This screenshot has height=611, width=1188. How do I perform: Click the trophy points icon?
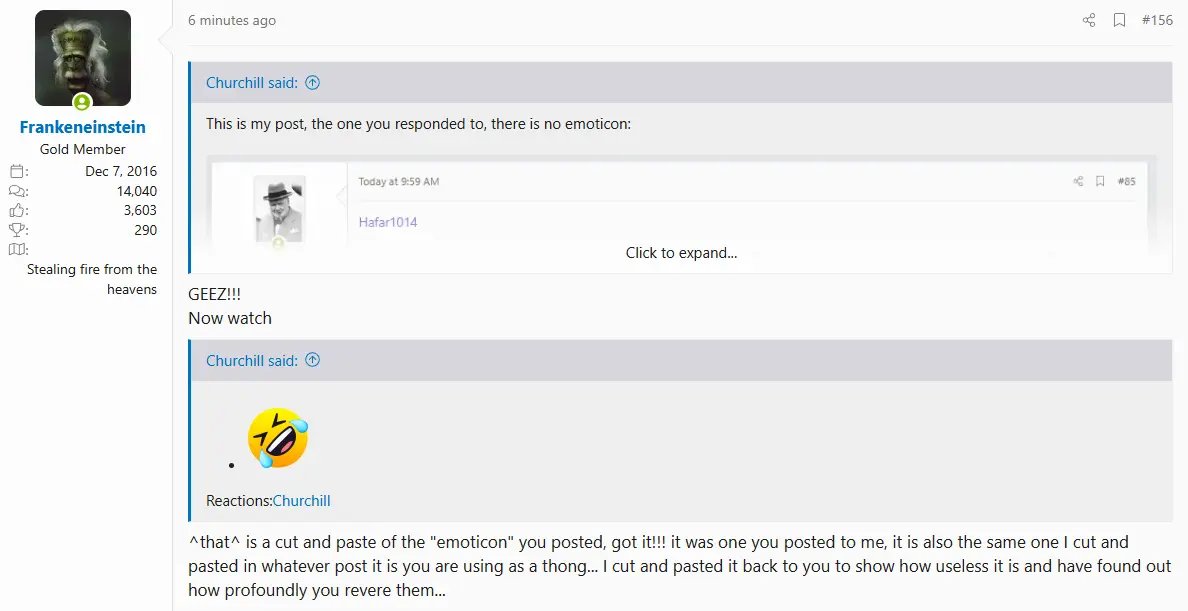(18, 230)
